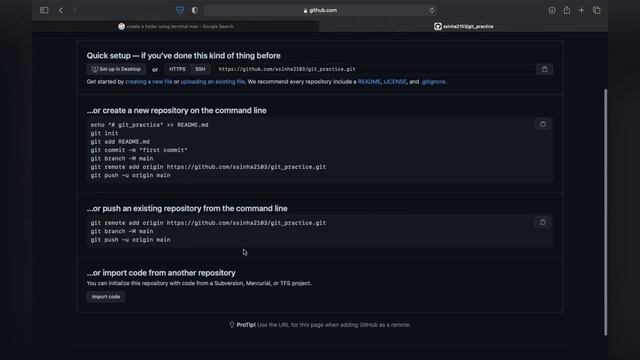This screenshot has width=640, height=360.
Task: Open the creating a new file link
Action: point(149,82)
